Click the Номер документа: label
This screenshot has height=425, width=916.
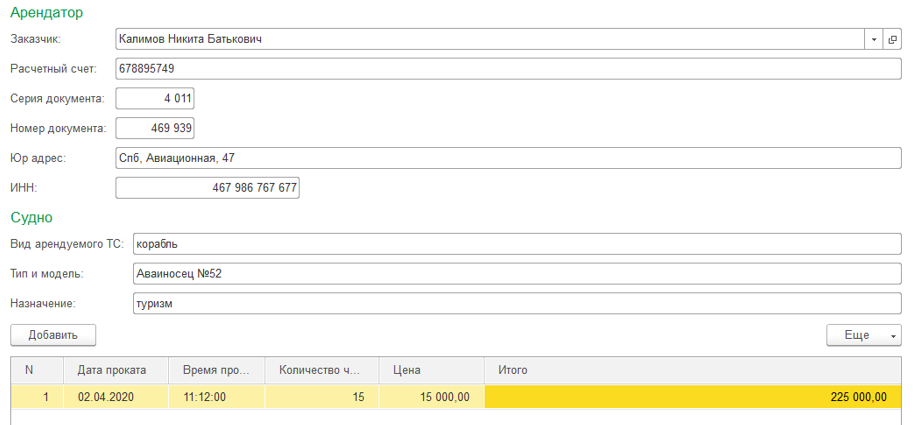pyautogui.click(x=58, y=128)
